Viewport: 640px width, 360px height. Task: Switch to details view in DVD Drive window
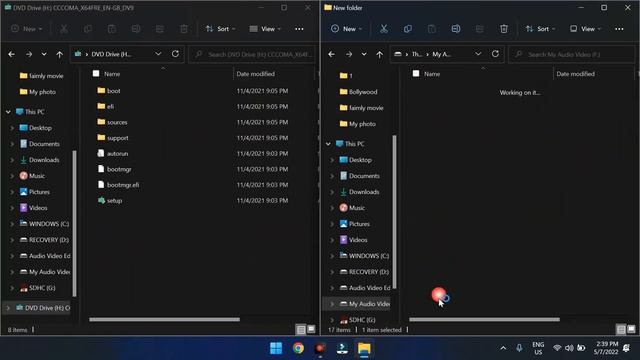coord(301,329)
